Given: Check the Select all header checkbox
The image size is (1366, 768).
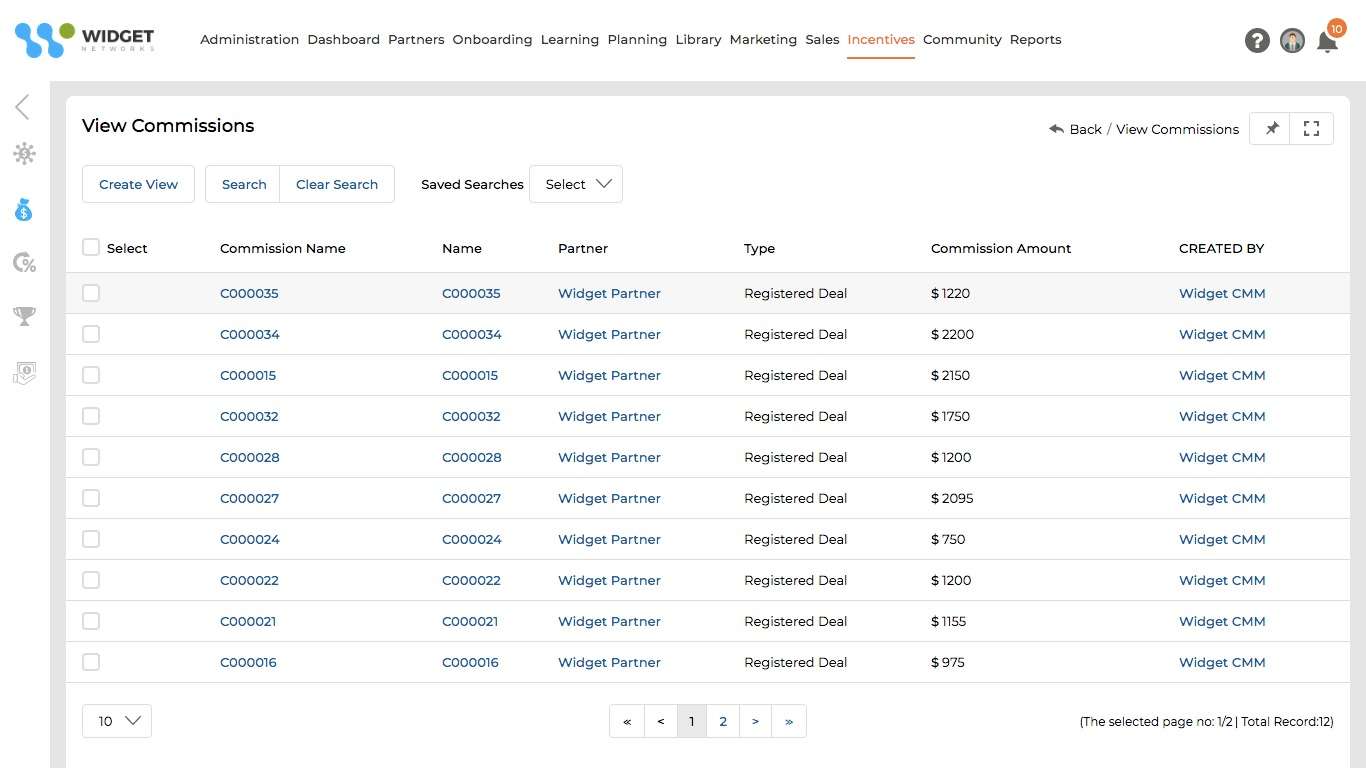Looking at the screenshot, I should [x=91, y=248].
